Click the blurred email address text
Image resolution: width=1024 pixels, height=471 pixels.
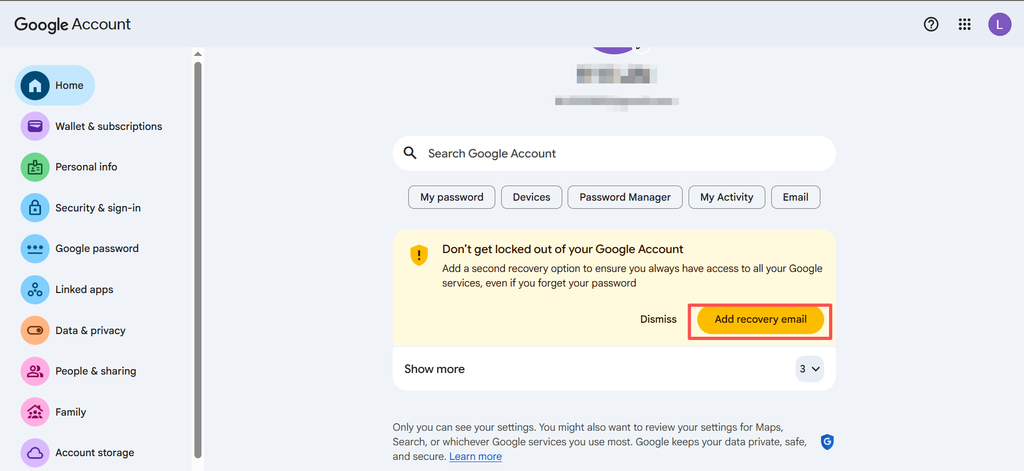pos(616,102)
